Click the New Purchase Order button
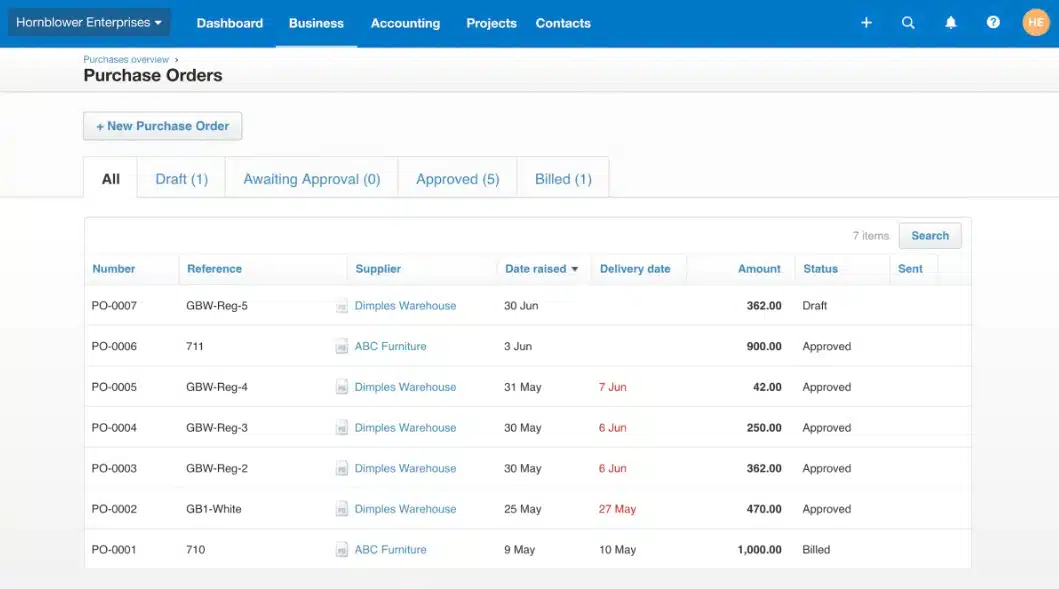 click(x=162, y=126)
